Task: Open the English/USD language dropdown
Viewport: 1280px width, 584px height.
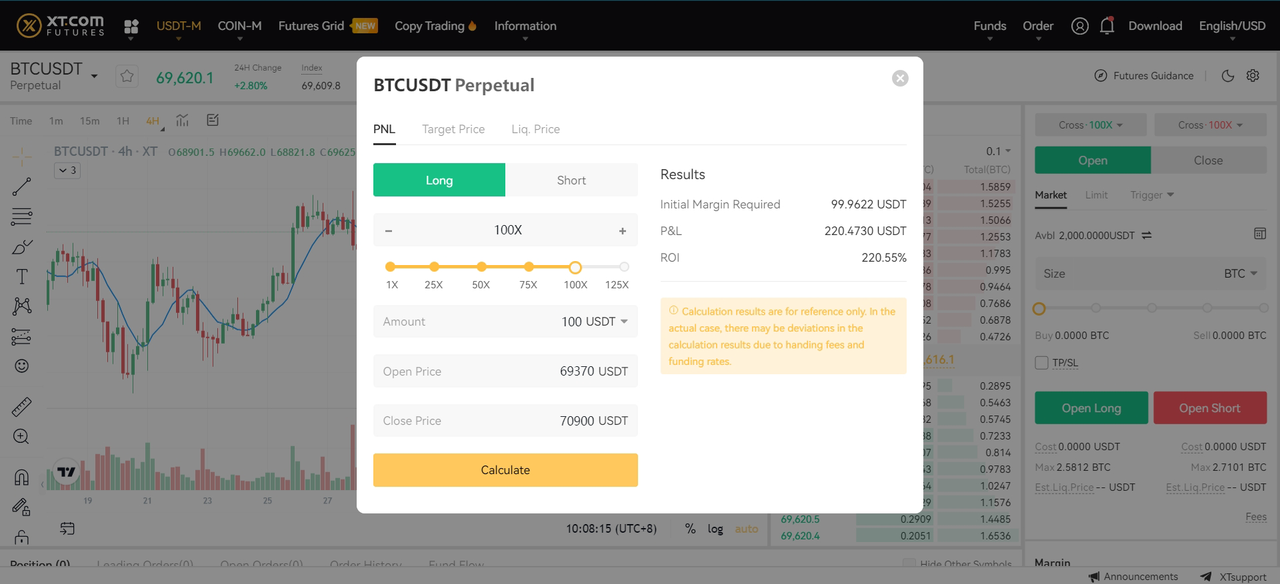Action: [x=1232, y=26]
